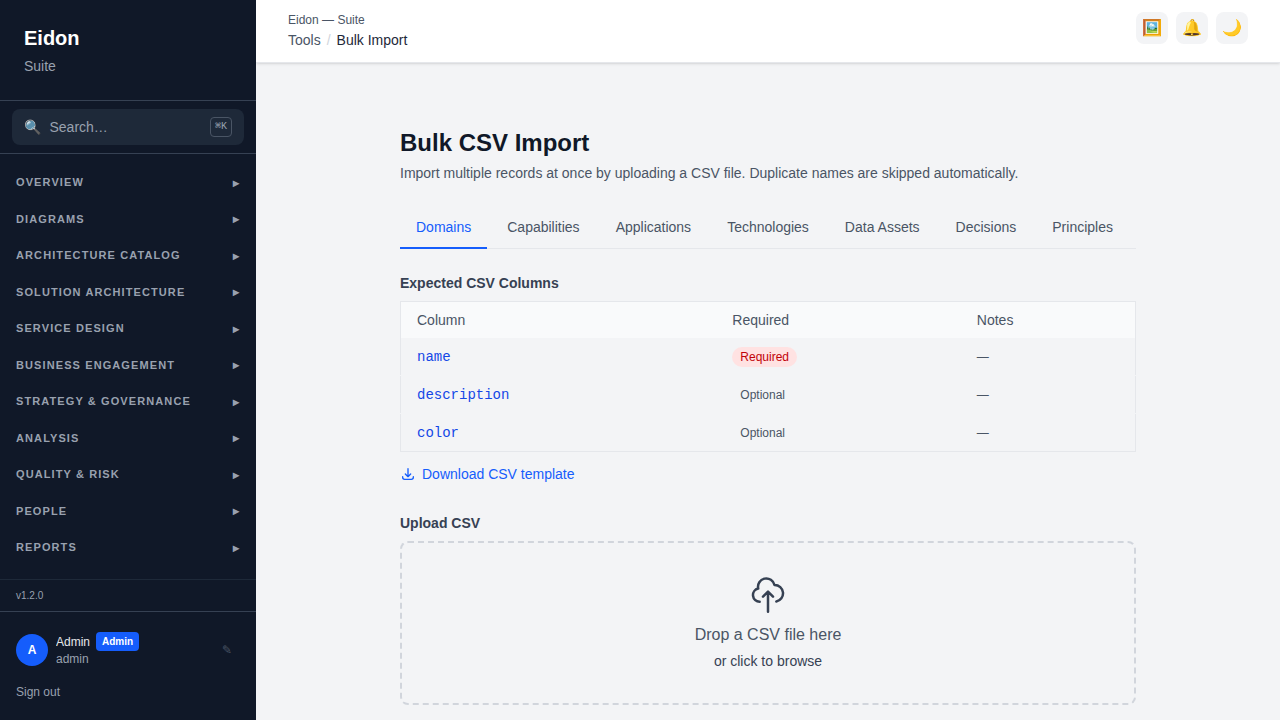Click the Expected CSV Columns heading

[x=479, y=283]
